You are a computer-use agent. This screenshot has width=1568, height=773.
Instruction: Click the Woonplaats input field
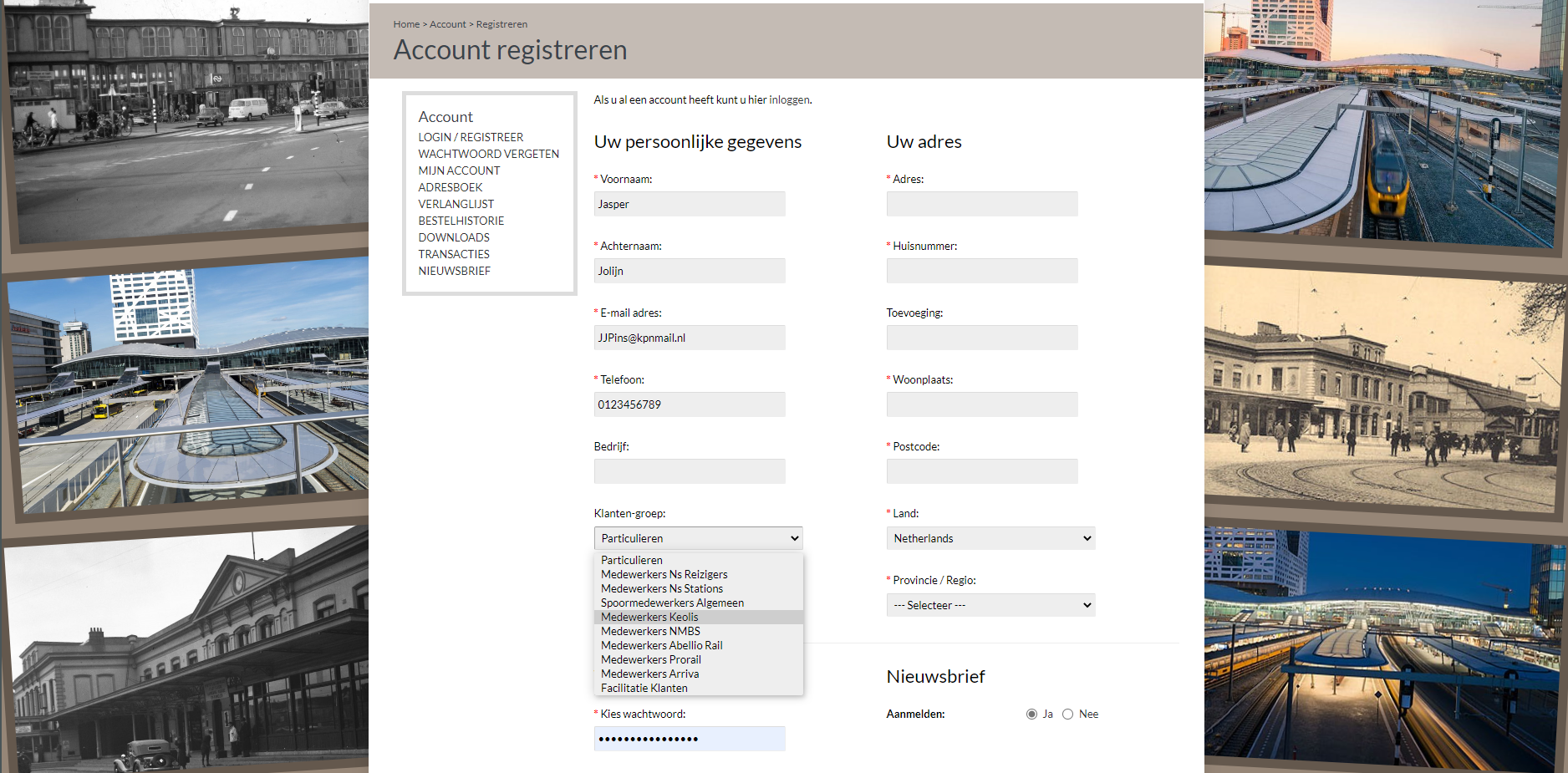tap(982, 404)
